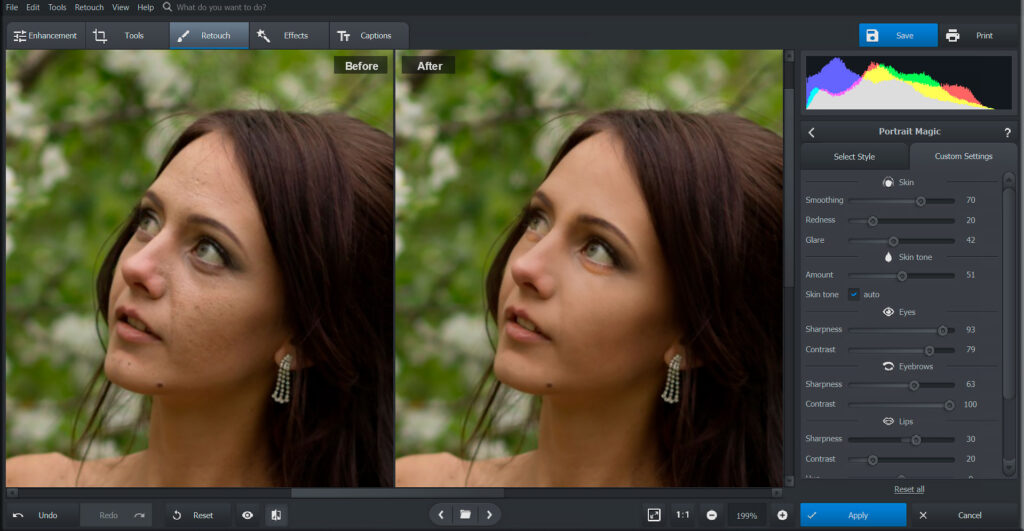Click the fit-to-screen icon
This screenshot has height=531, width=1024.
[654, 515]
